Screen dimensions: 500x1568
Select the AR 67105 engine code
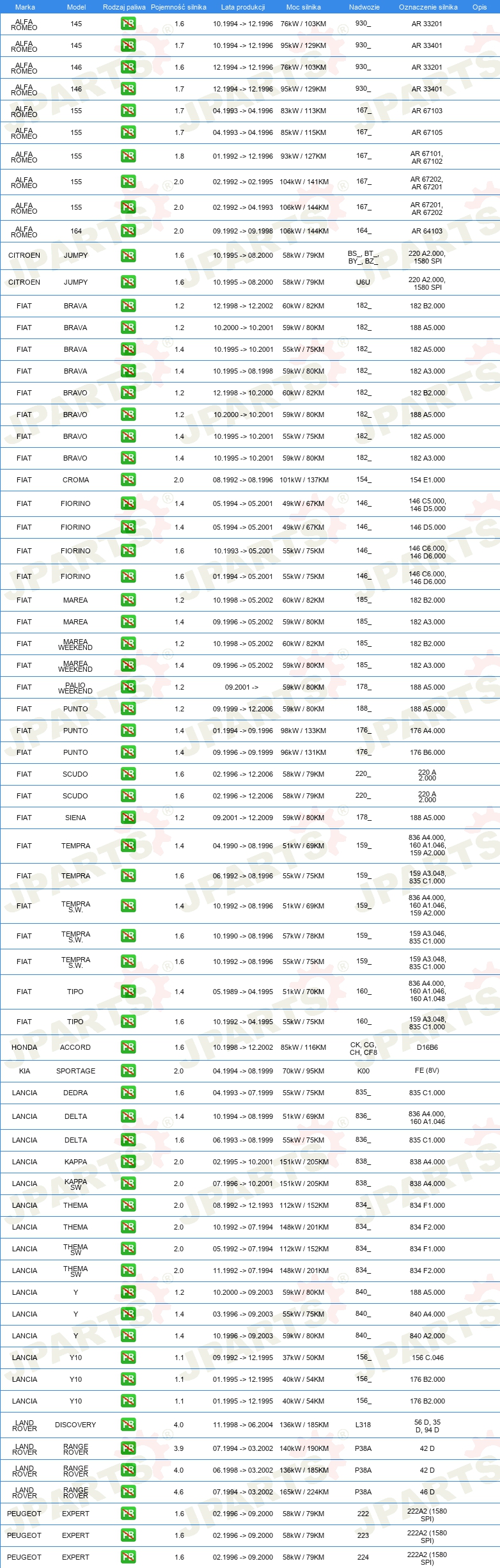[x=427, y=132]
